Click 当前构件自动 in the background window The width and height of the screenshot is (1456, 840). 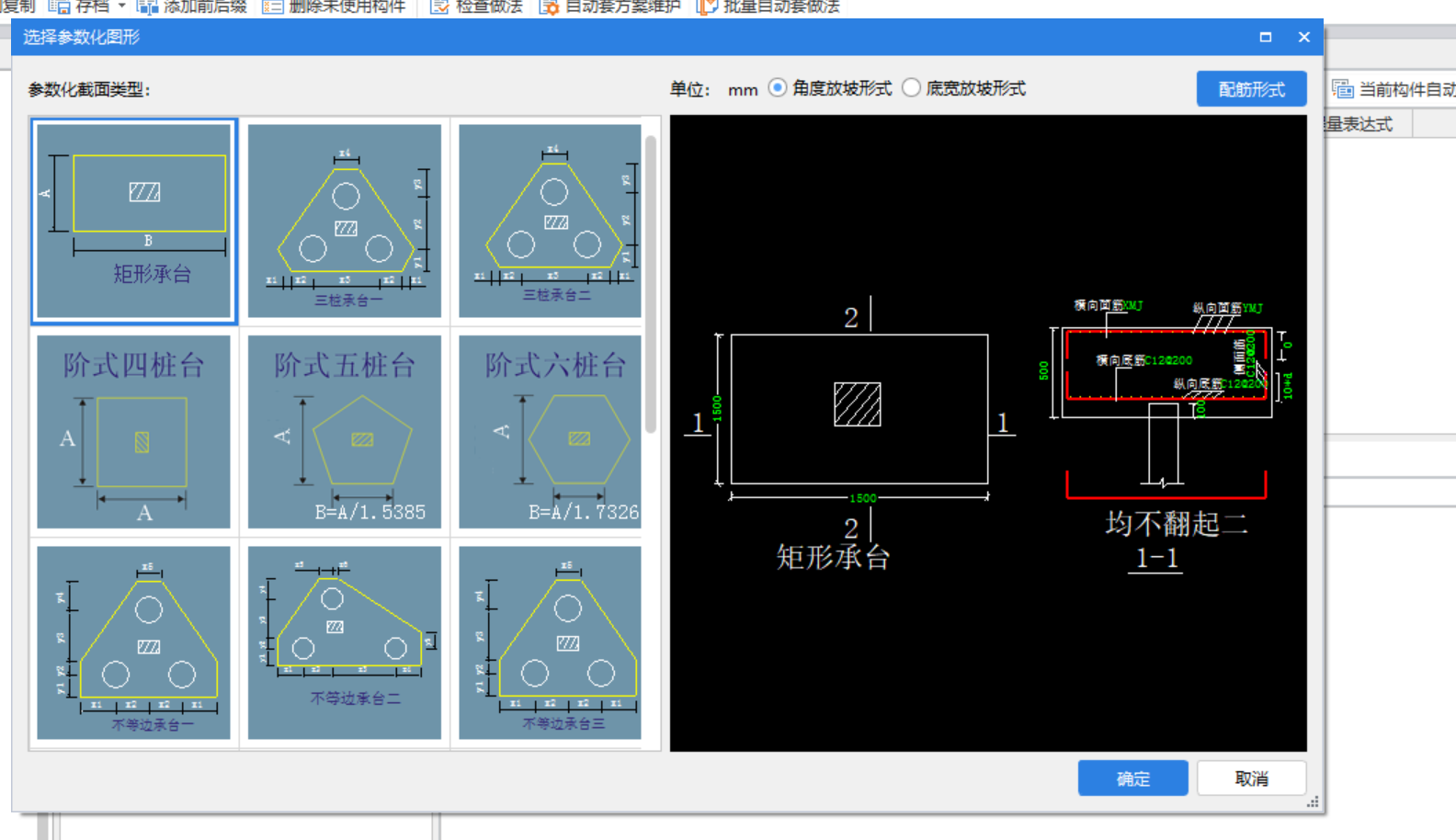click(x=1393, y=89)
